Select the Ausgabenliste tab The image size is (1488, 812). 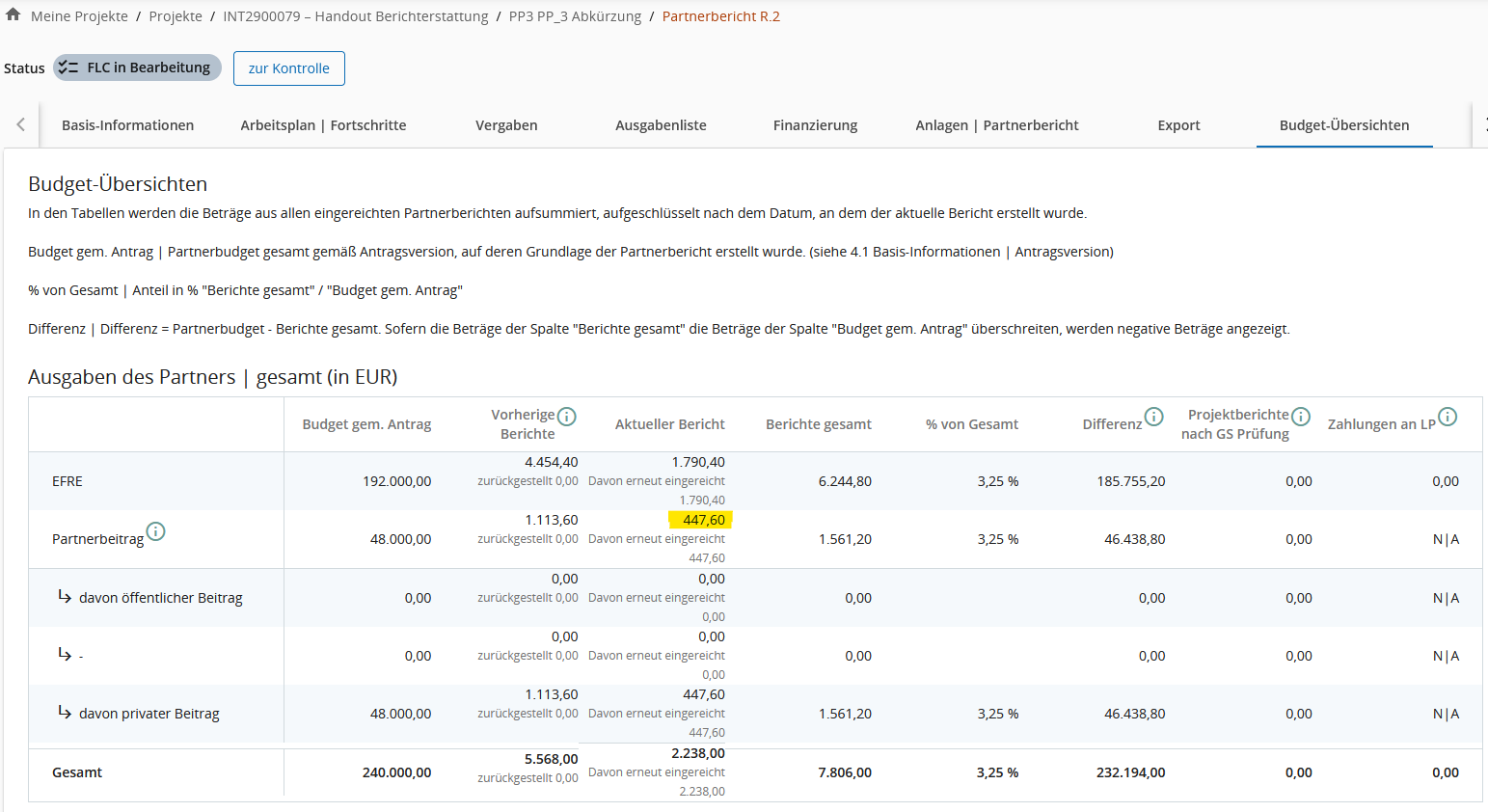click(661, 125)
